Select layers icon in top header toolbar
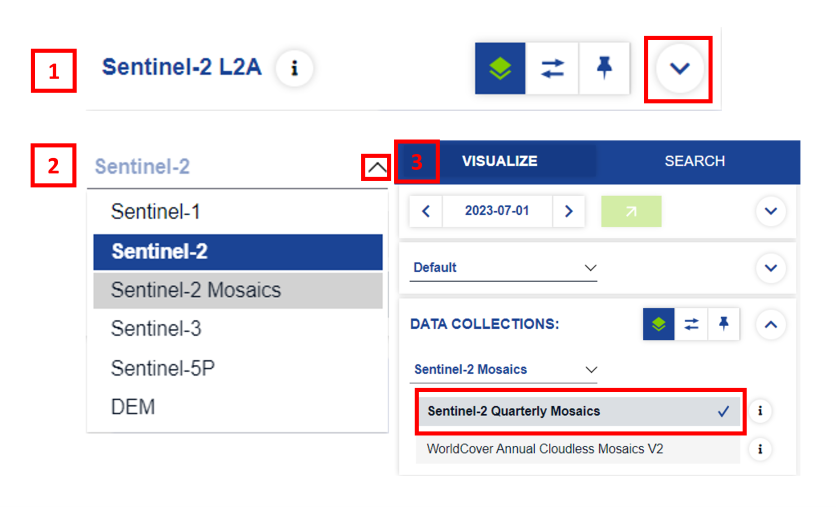The image size is (836, 507). 500,68
